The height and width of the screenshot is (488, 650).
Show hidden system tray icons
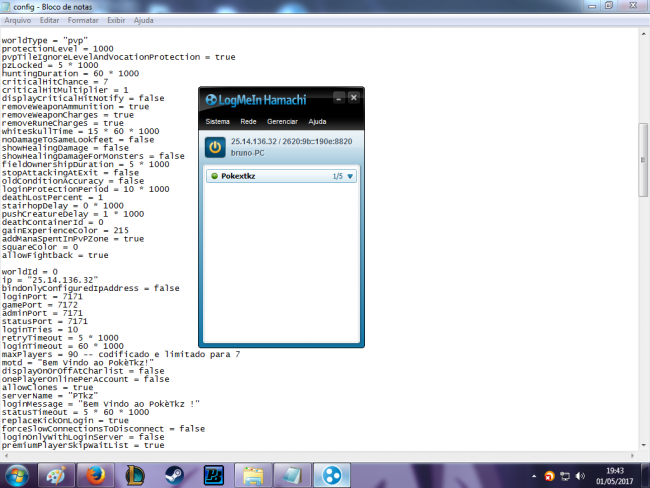534,476
